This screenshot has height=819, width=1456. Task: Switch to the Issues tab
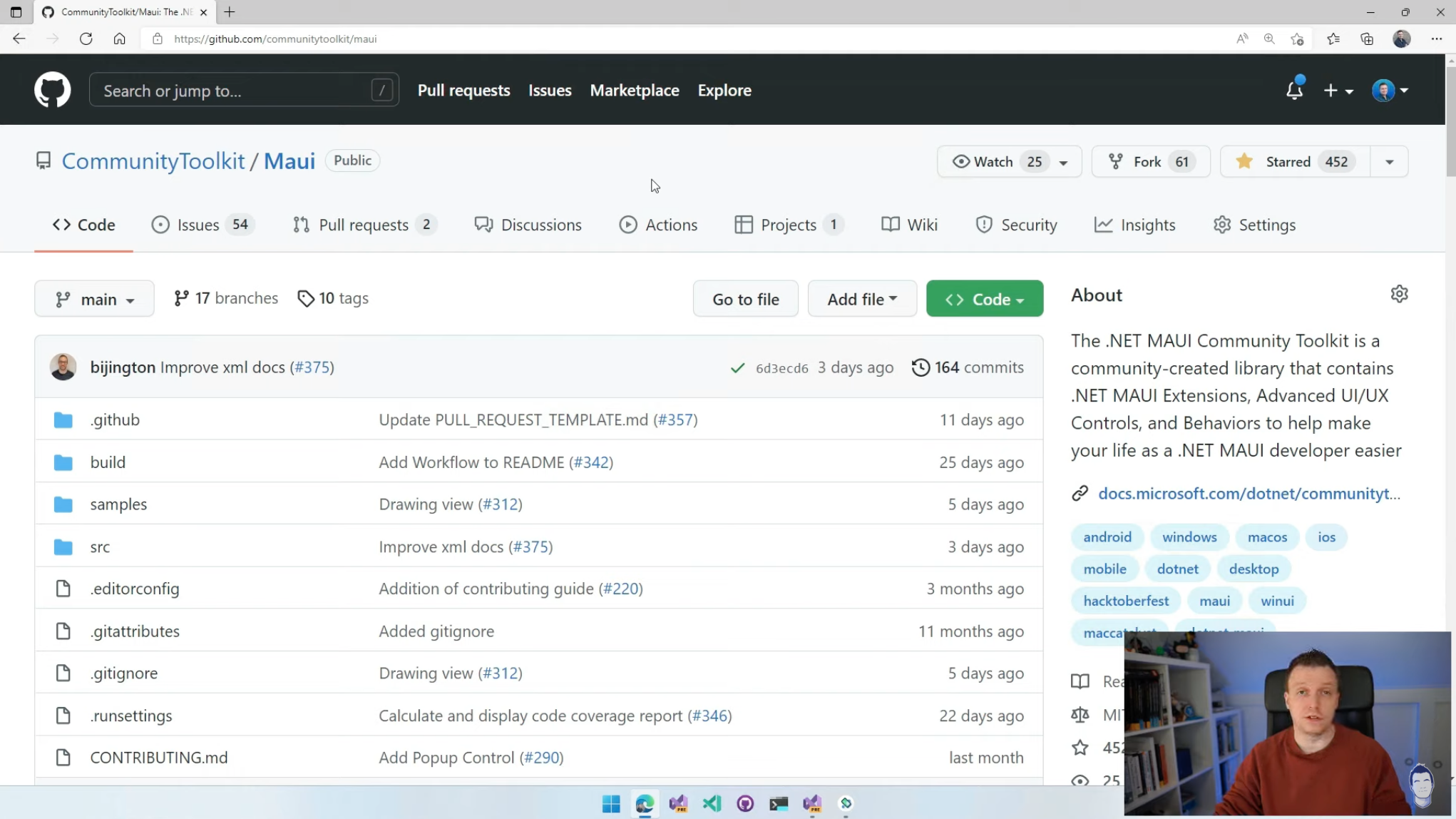coord(202,225)
